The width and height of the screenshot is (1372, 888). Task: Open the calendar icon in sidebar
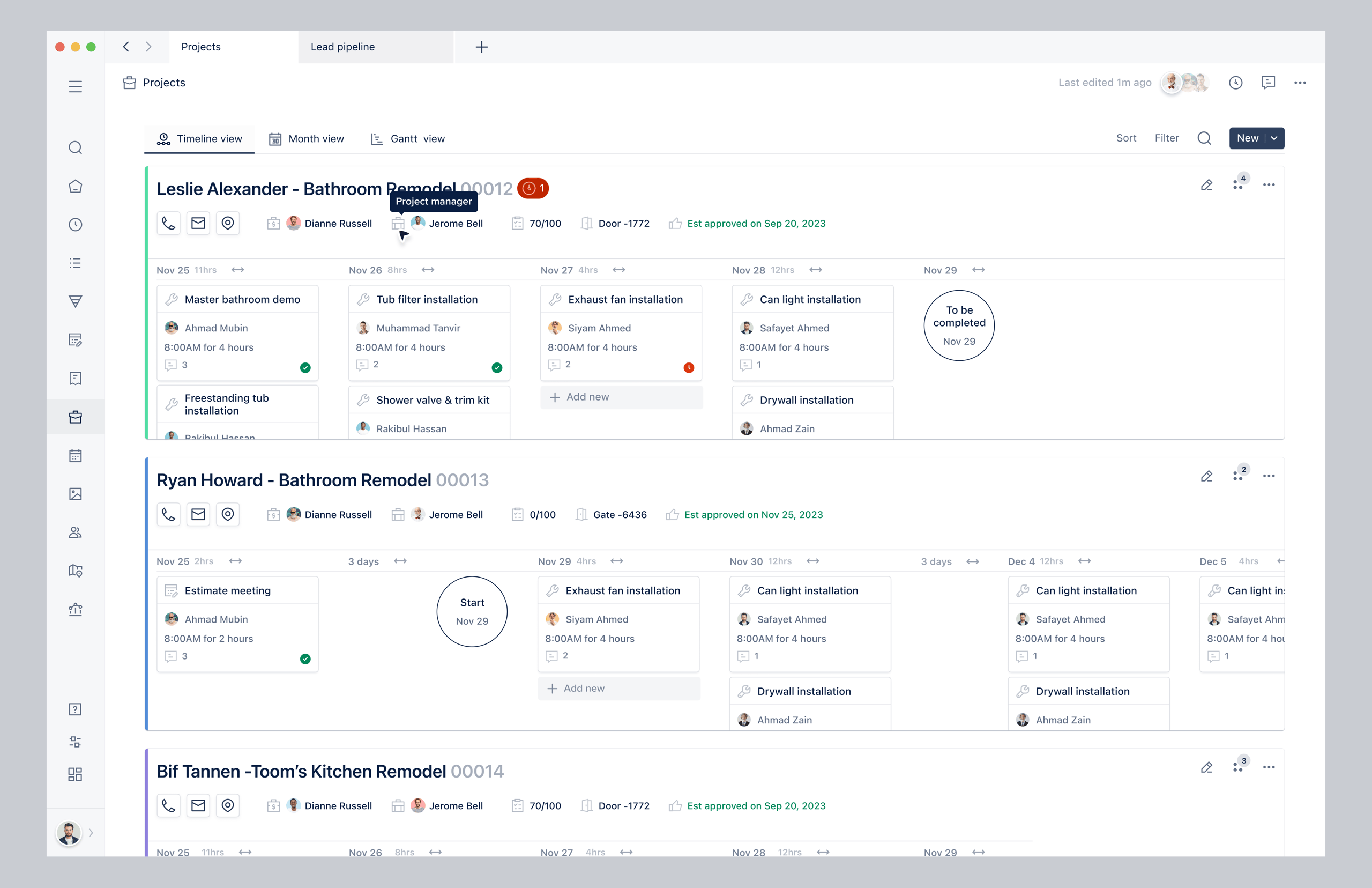point(75,456)
